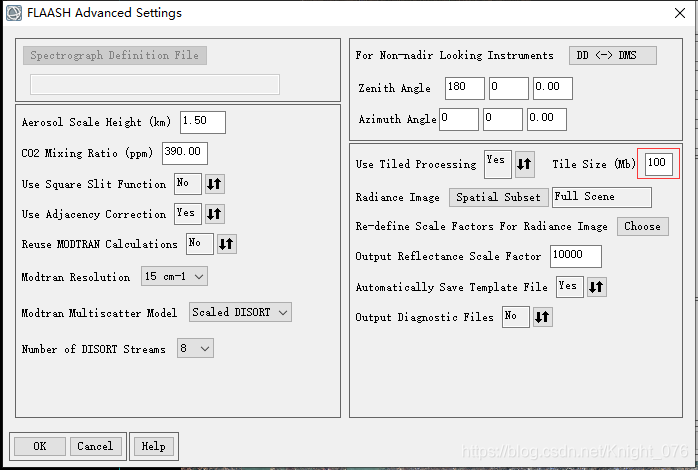Click the Use Square Slit Function No value
Screen dimensions: 698x470
(188, 184)
